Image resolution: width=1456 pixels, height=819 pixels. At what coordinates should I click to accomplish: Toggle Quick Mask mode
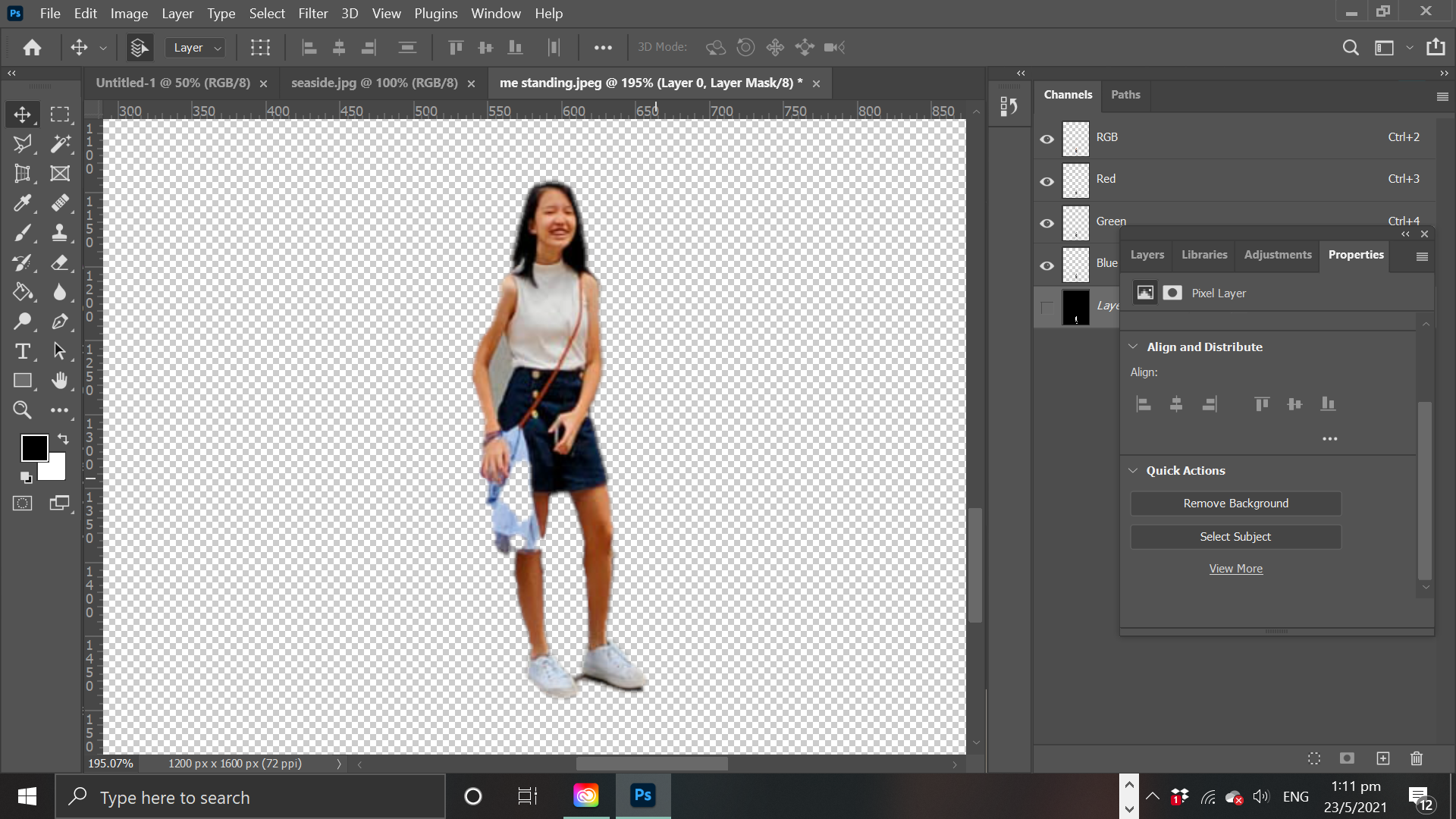[x=22, y=504]
